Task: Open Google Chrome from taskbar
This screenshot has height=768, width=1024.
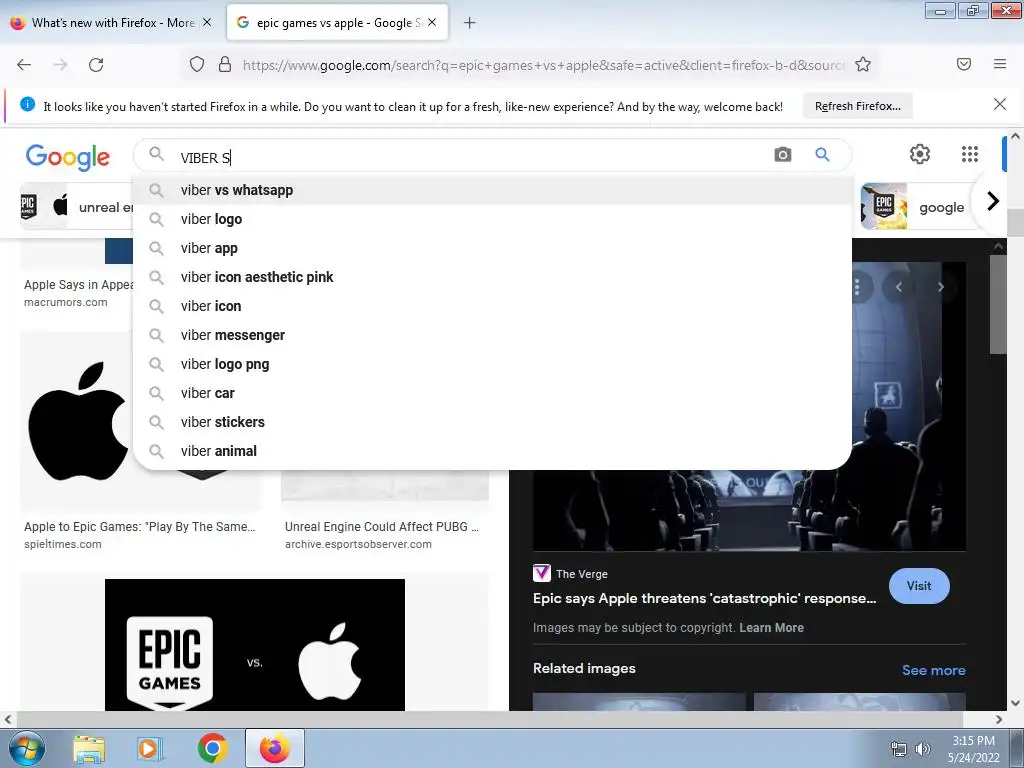Action: [212, 749]
